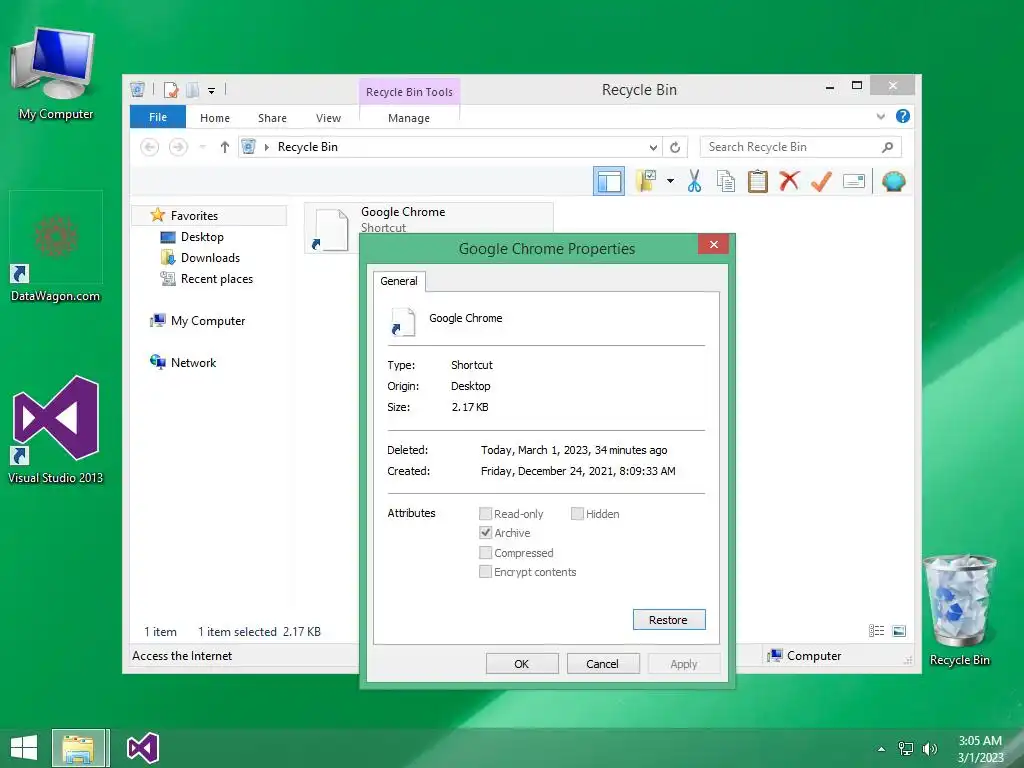This screenshot has width=1024, height=768.
Task: Open Help with the blue question mark
Action: [x=903, y=116]
